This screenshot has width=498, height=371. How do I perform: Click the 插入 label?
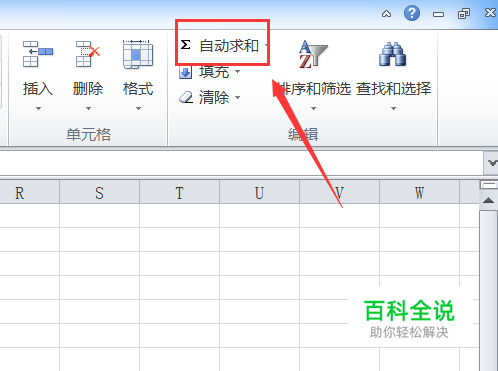38,89
